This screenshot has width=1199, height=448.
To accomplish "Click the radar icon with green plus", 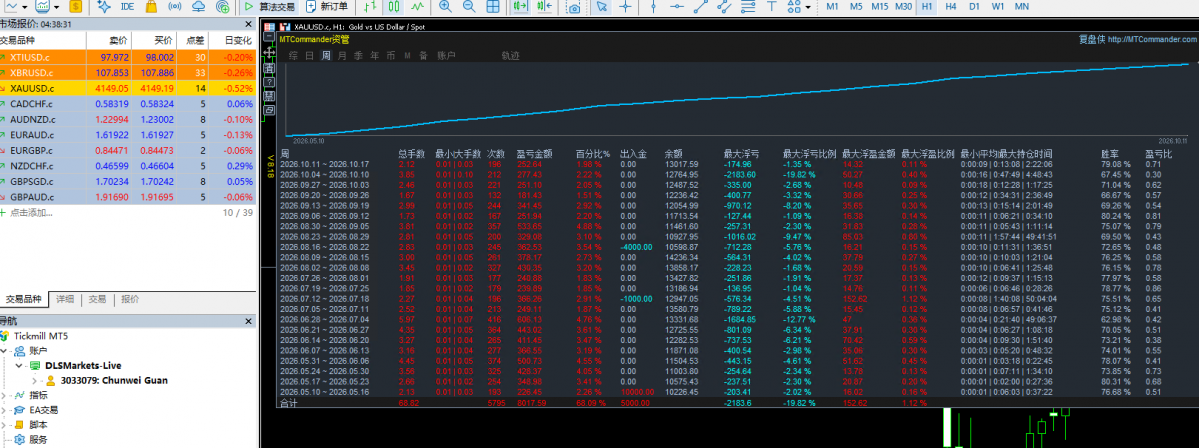I will click(223, 7).
